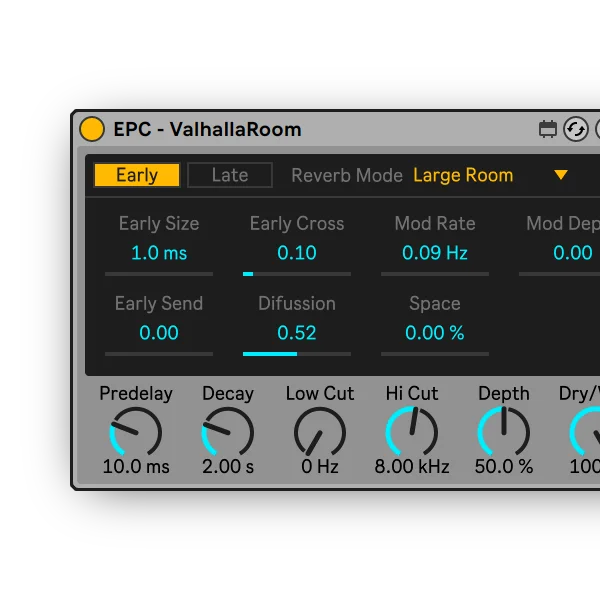Click the Early Send label
Viewport: 600px width, 600px height.
[159, 303]
